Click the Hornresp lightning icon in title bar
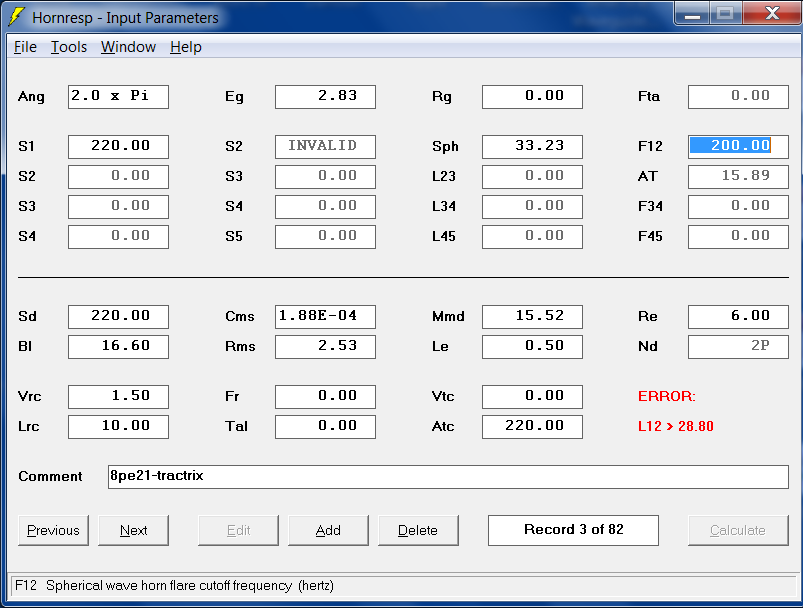This screenshot has height=608, width=803. tap(16, 16)
